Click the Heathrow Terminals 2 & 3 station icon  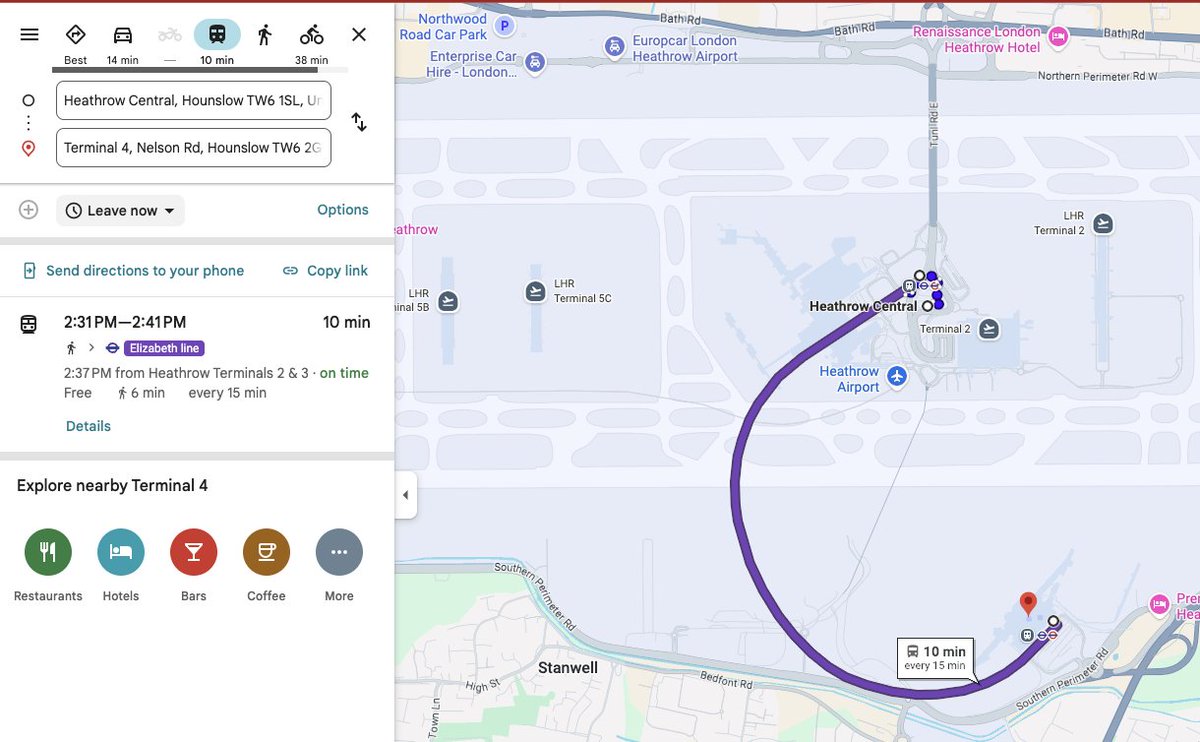[909, 286]
